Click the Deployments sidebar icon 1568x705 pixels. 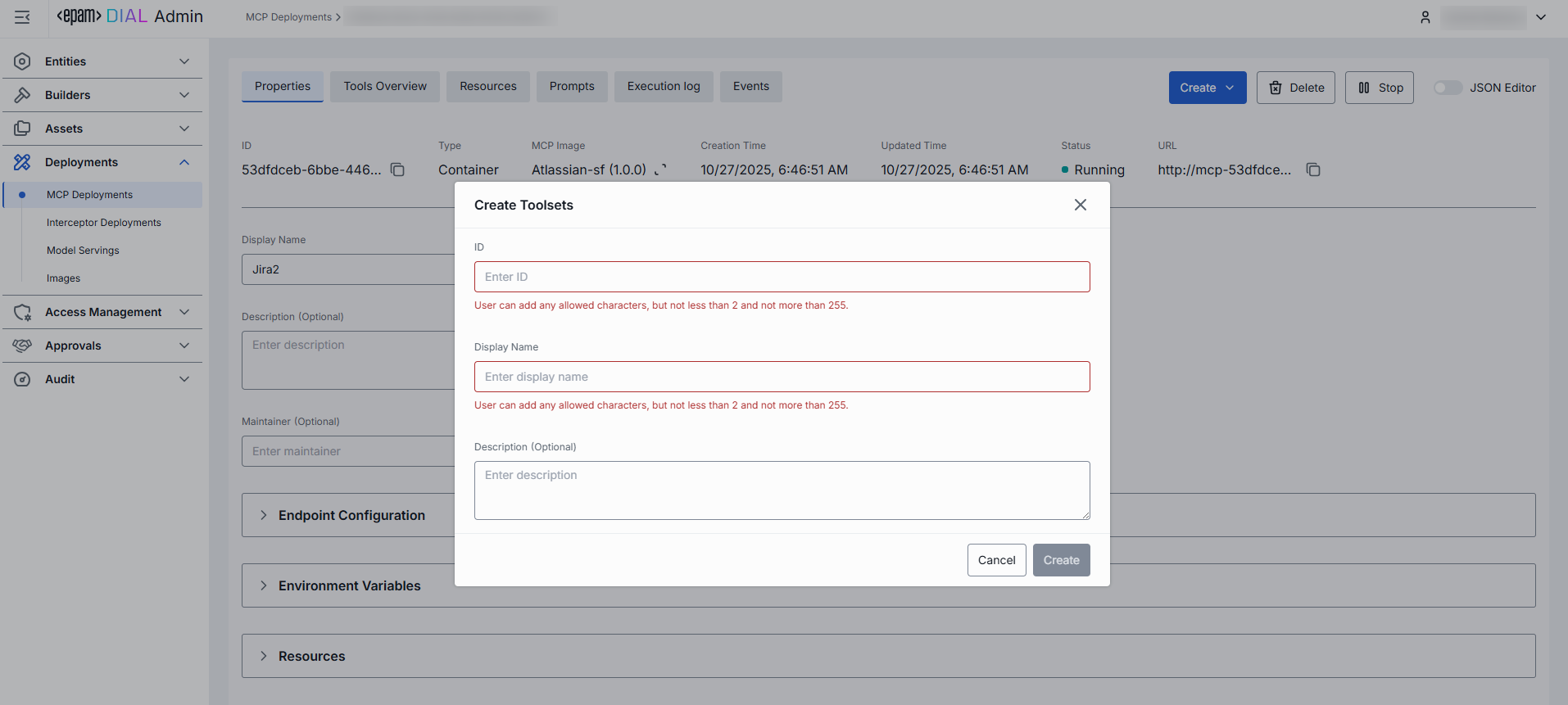click(x=22, y=162)
